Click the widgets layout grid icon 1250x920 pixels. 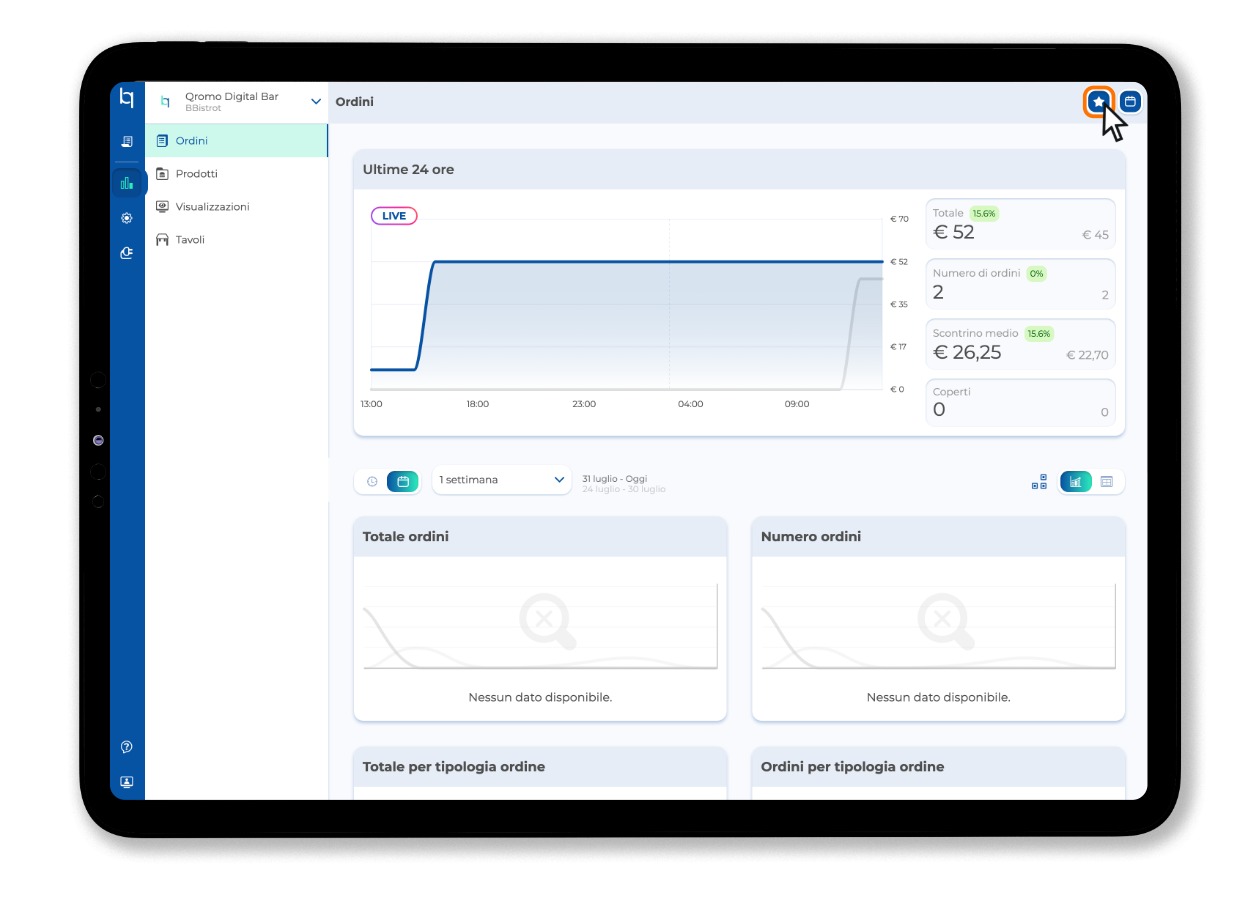point(1040,481)
